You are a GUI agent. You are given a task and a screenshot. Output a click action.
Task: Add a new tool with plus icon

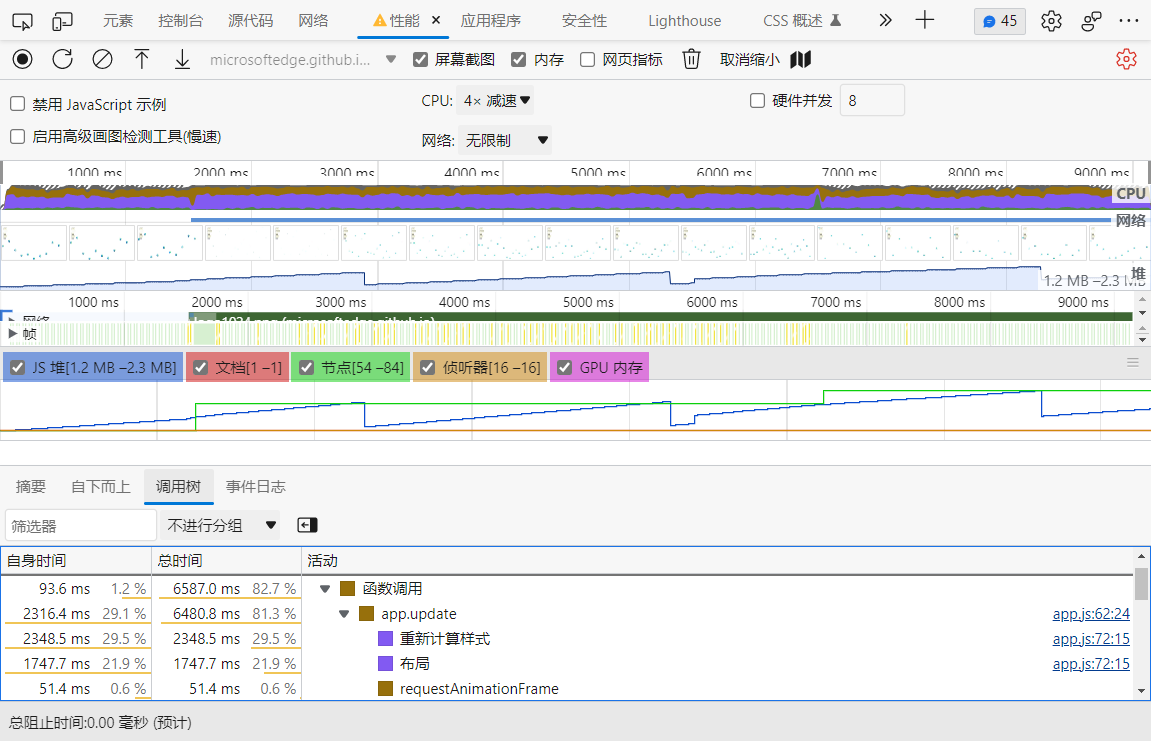[925, 20]
